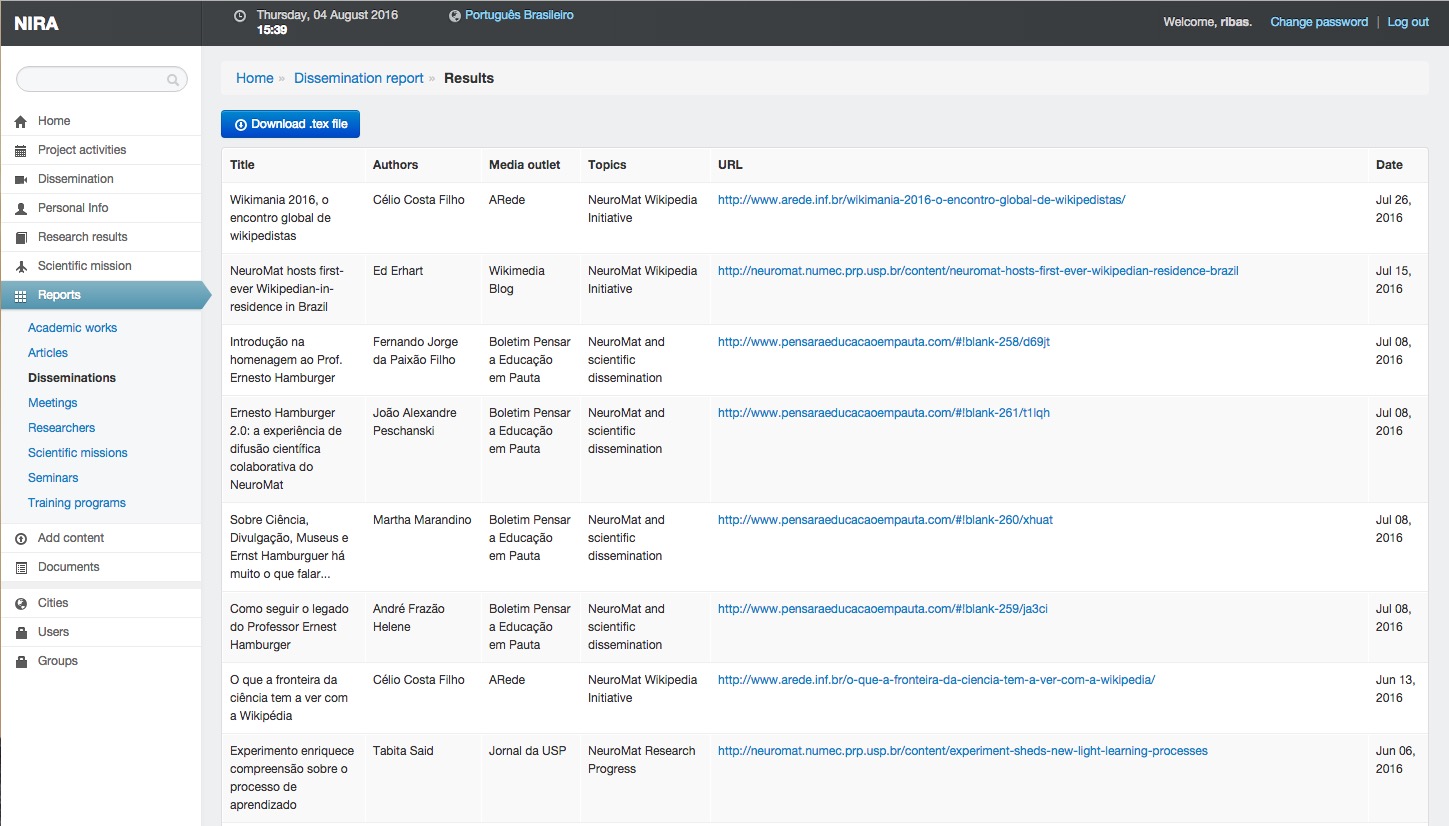Image resolution: width=1449 pixels, height=826 pixels.
Task: Click the Topics column header
Action: click(x=607, y=165)
